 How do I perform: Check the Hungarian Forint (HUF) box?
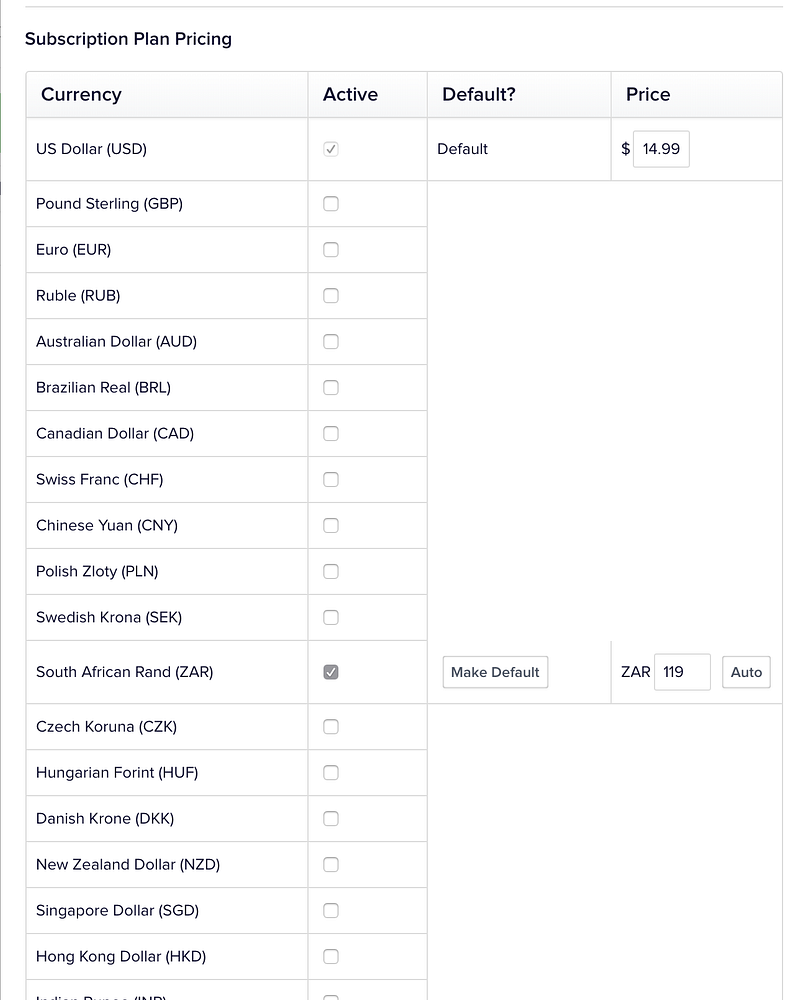(x=330, y=772)
